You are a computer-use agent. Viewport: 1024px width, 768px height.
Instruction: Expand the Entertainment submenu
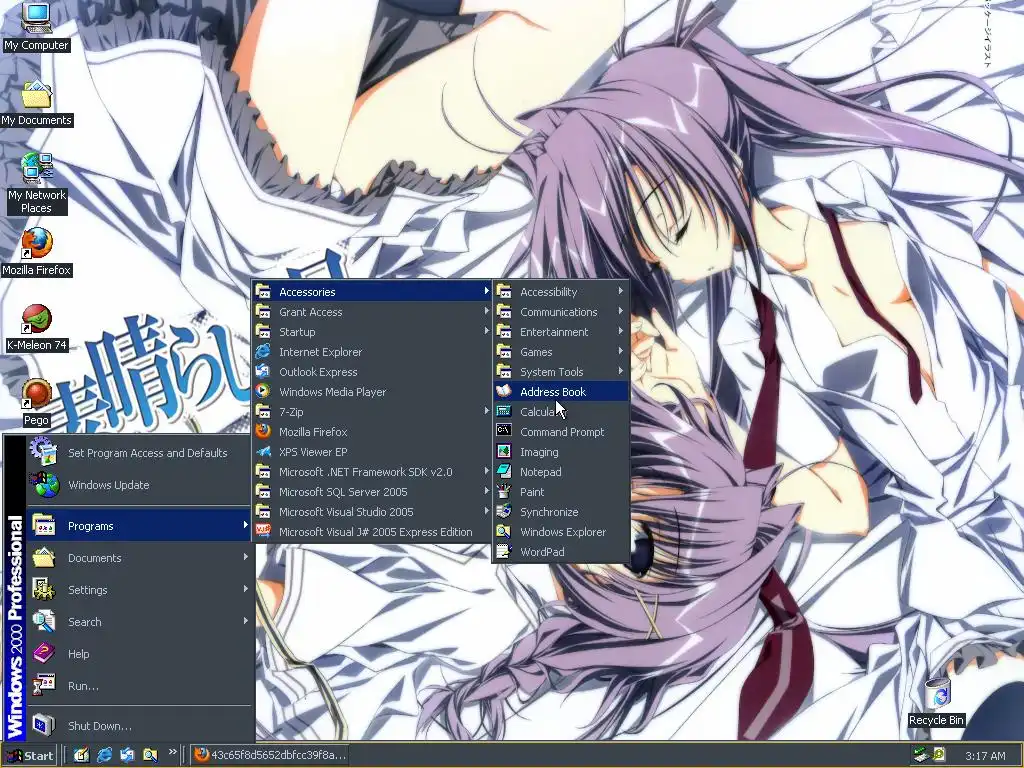pyautogui.click(x=561, y=332)
